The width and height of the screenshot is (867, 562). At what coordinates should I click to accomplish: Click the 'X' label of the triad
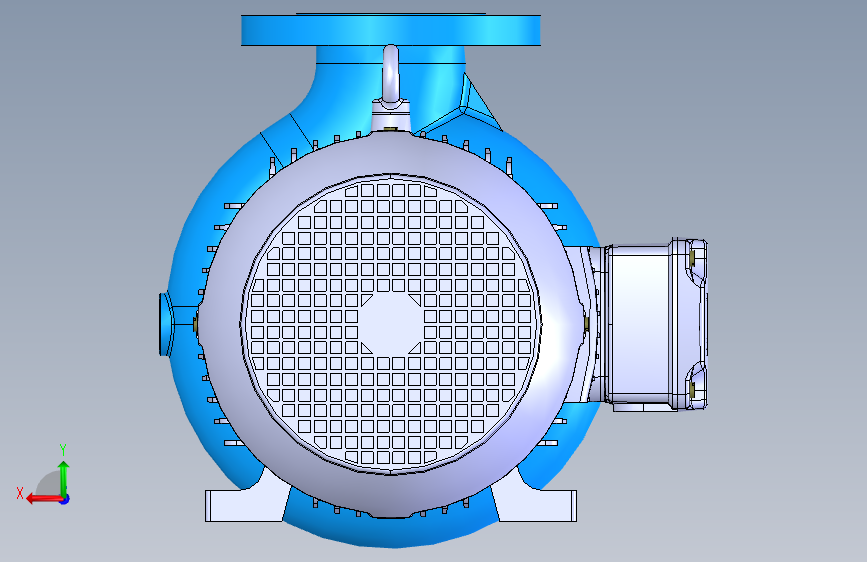(x=20, y=493)
